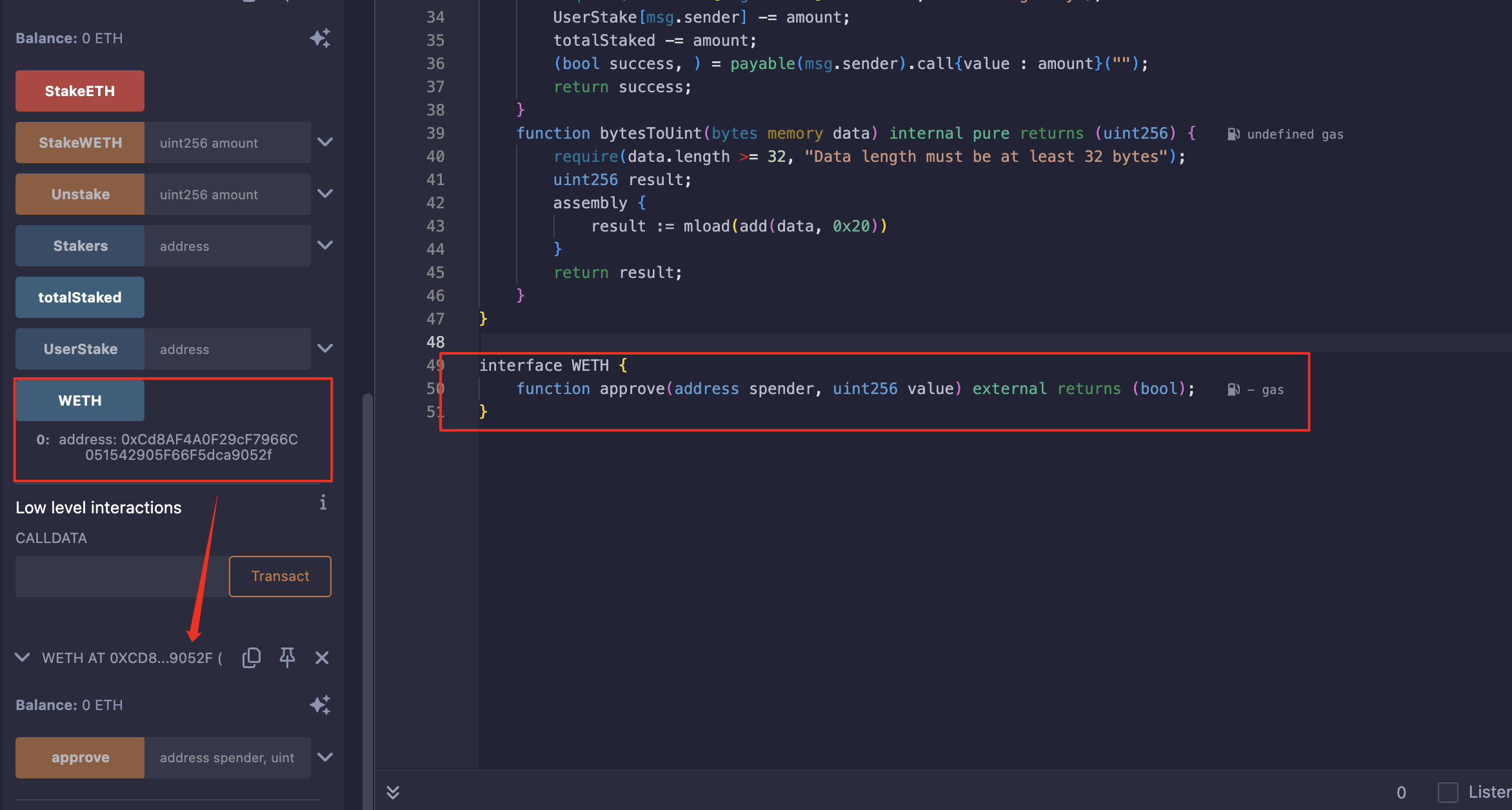Call the UserStake getter button
The width and height of the screenshot is (1512, 810).
click(x=80, y=349)
